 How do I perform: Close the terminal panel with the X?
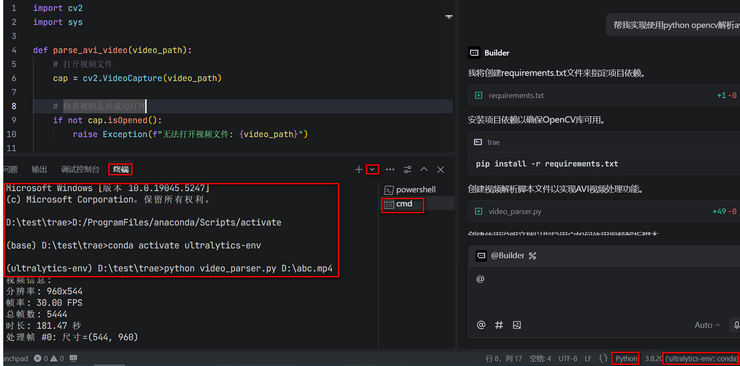click(x=440, y=169)
